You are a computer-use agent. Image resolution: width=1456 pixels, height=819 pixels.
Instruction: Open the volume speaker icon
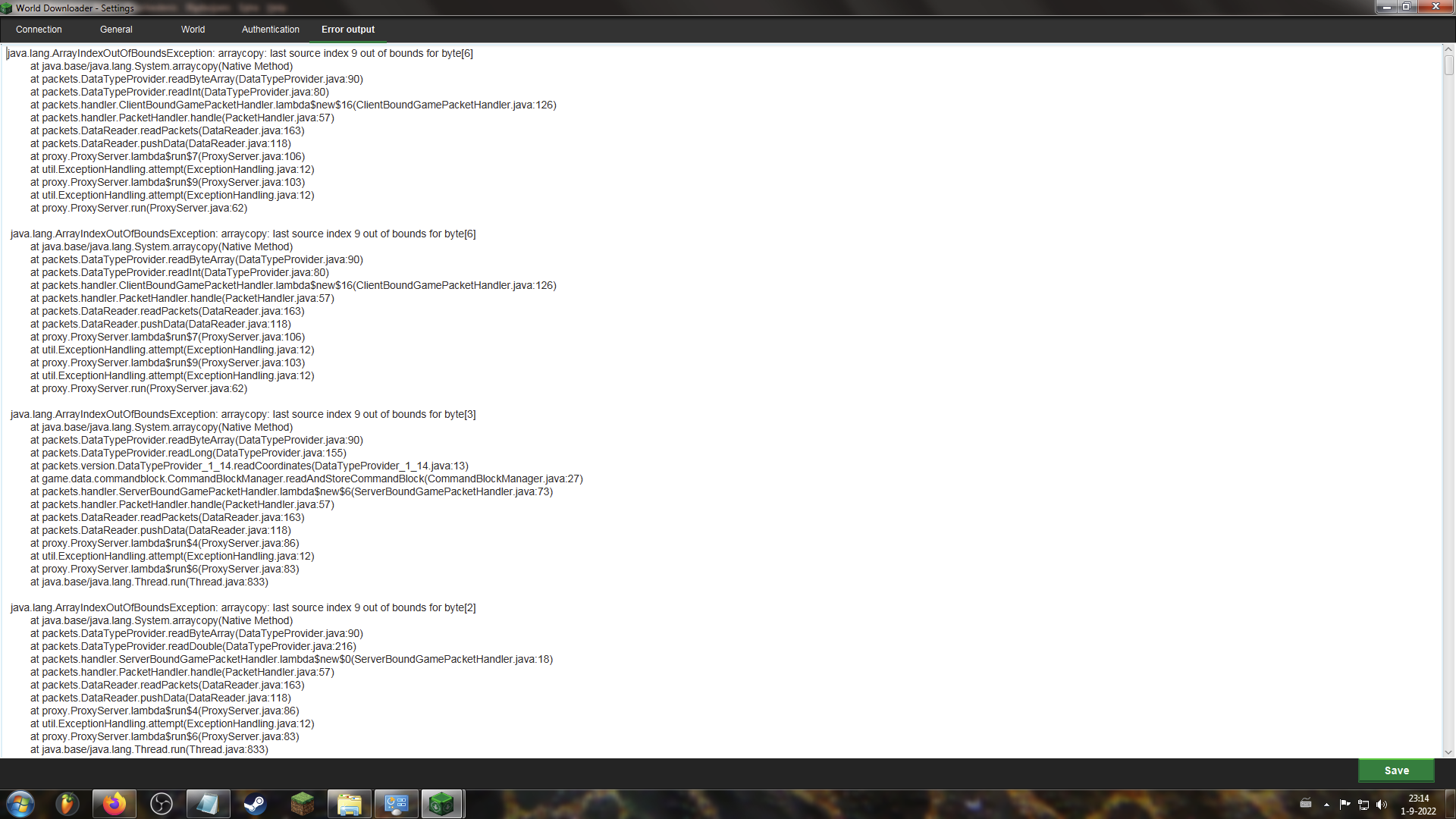[x=1381, y=805]
